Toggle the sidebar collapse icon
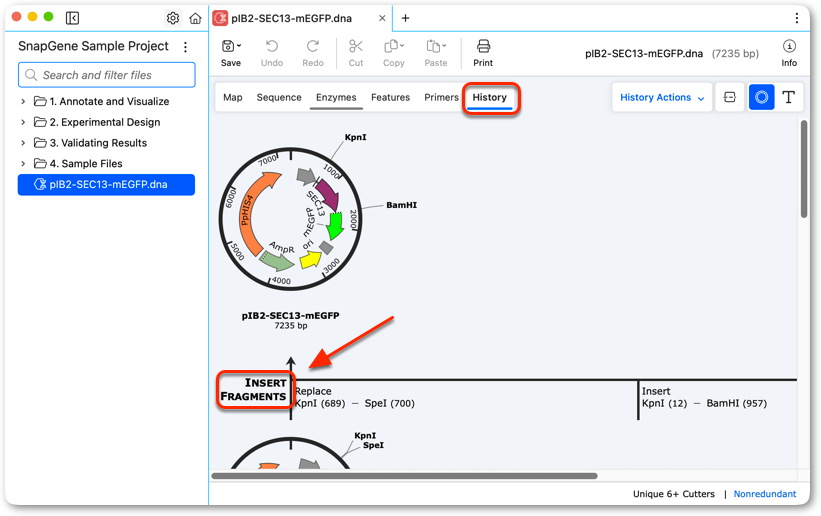This screenshot has height=516, width=821. pyautogui.click(x=72, y=18)
